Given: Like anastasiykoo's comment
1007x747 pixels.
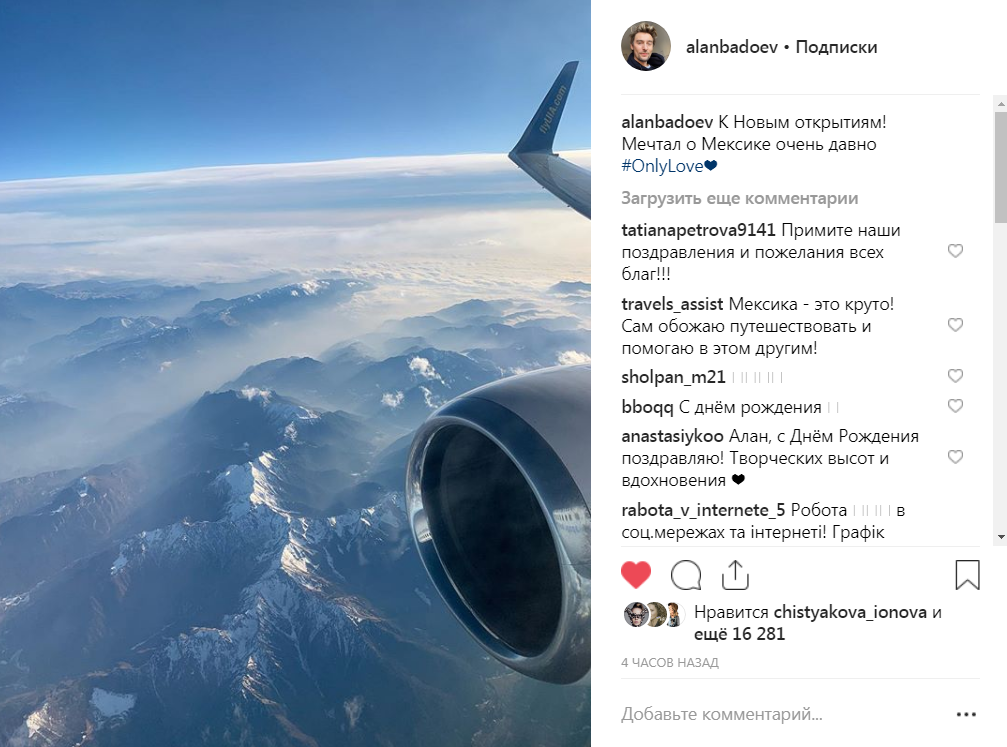Looking at the screenshot, I should pos(955,457).
